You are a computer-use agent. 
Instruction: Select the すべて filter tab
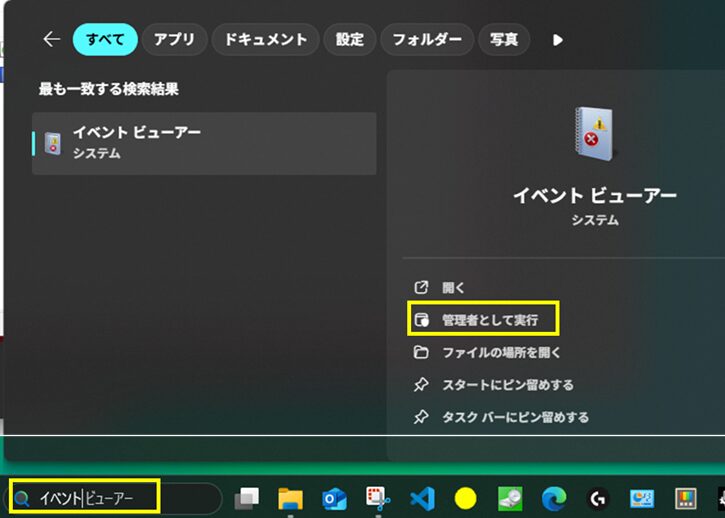point(105,40)
